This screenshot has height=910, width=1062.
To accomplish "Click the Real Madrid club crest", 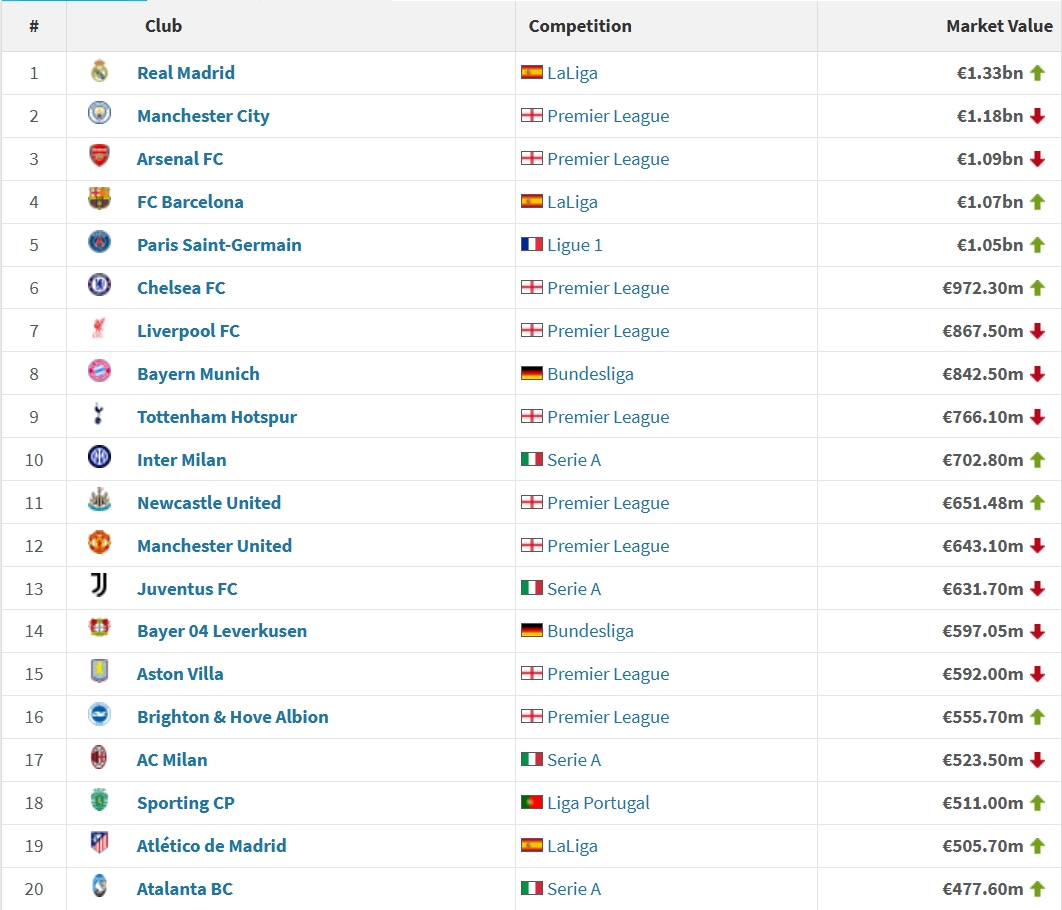I will tap(99, 72).
